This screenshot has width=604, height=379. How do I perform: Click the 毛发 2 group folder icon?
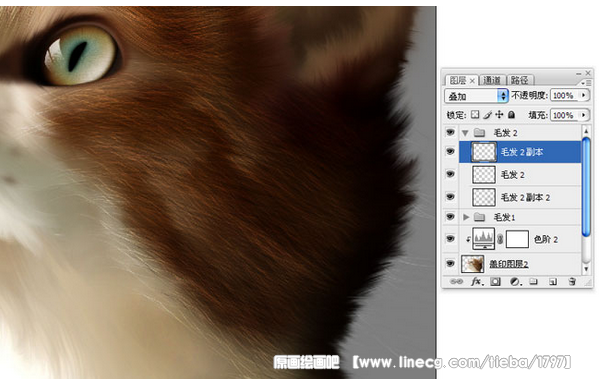pyautogui.click(x=479, y=133)
